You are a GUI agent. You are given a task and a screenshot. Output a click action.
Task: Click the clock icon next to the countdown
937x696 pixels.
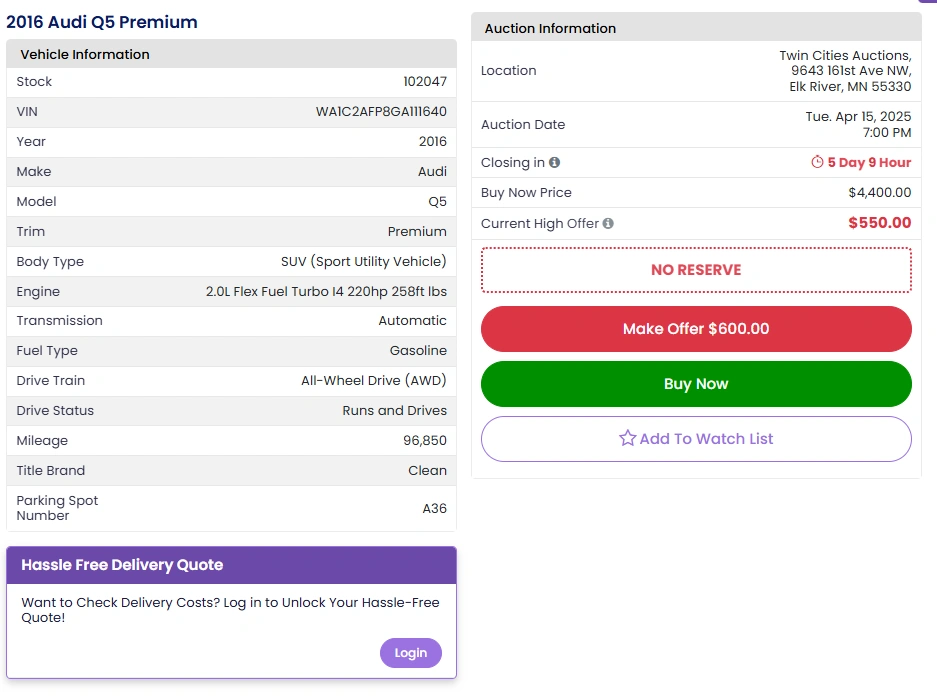(x=817, y=162)
